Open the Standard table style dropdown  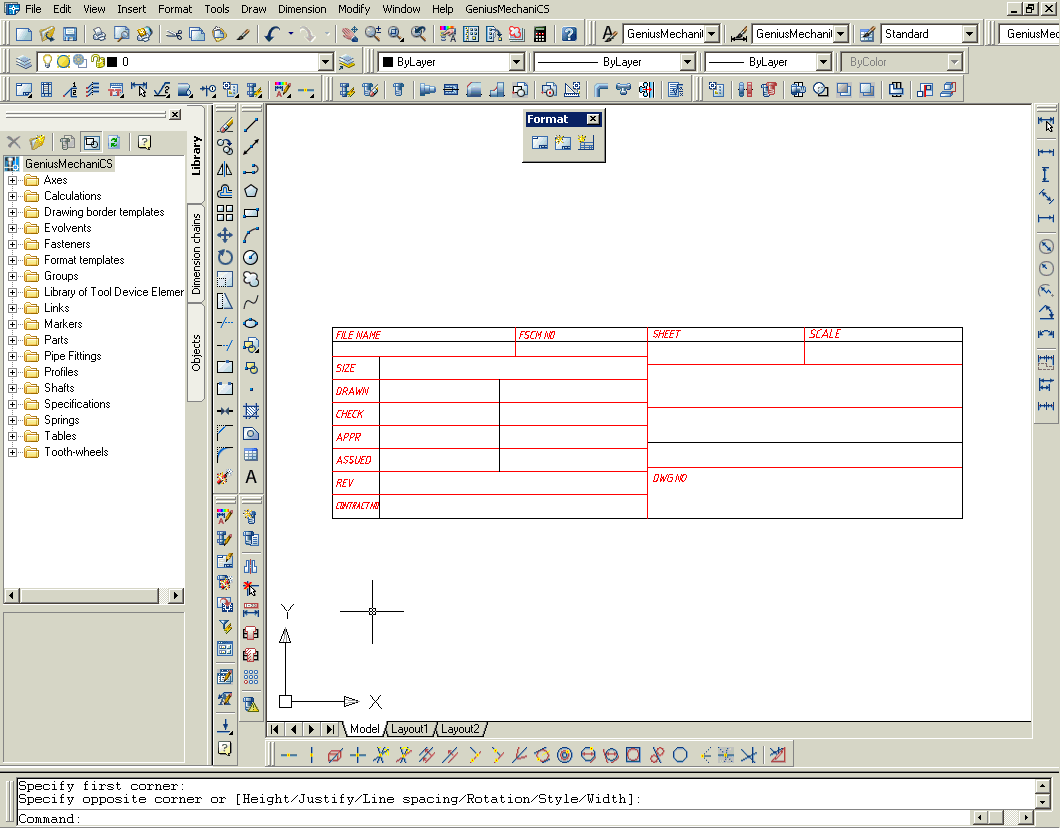coord(970,34)
